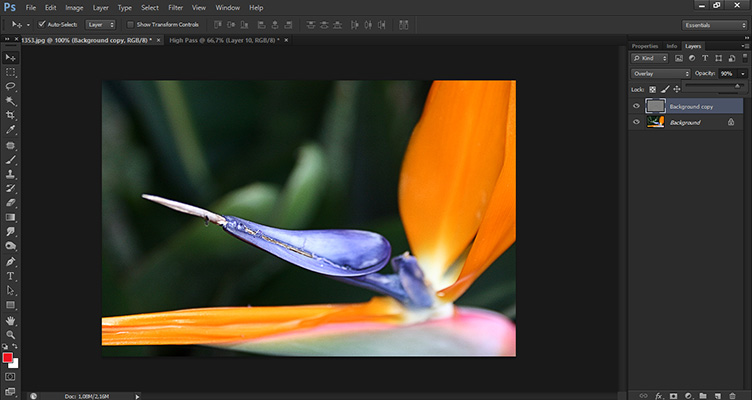Select the Magic Wand tool

[11, 101]
